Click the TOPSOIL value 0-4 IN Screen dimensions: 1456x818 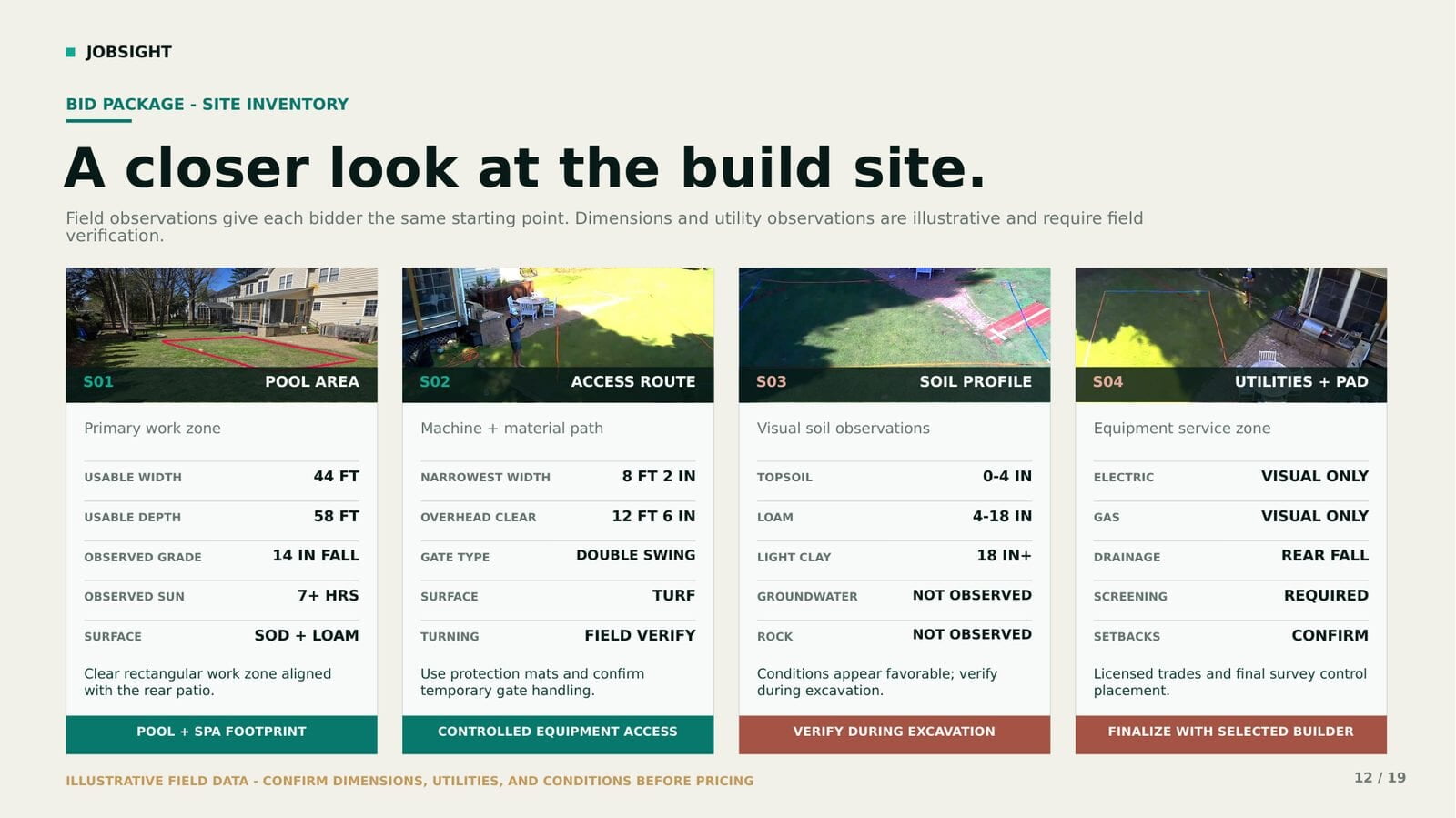(1007, 476)
